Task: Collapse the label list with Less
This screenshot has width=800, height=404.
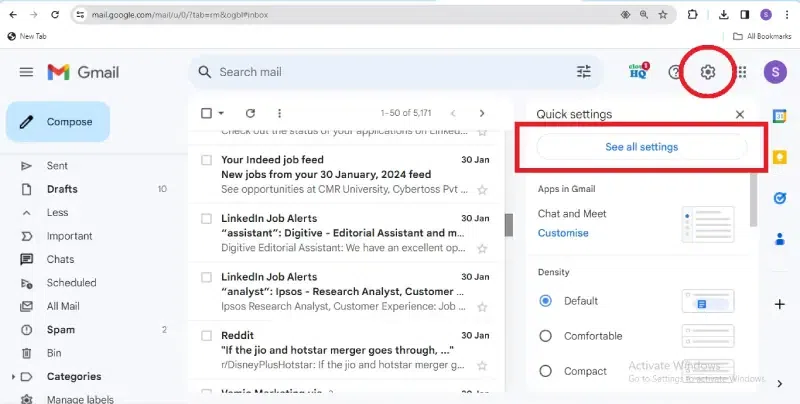Action: 57,213
